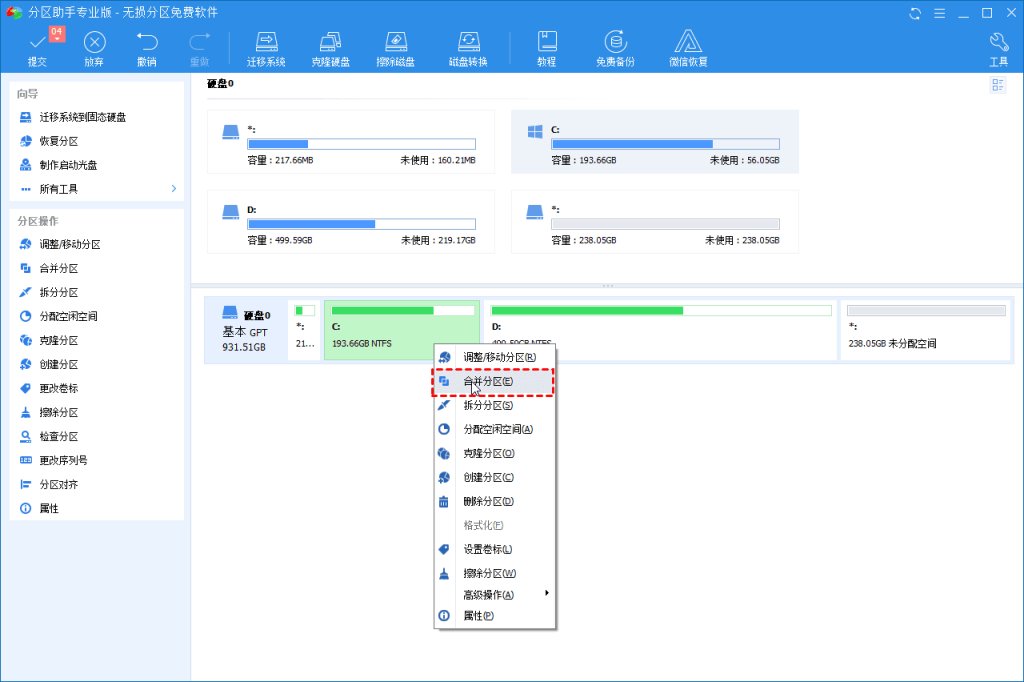Open the 磁盘转换 disk convert tool
1024x682 pixels.
click(x=468, y=49)
